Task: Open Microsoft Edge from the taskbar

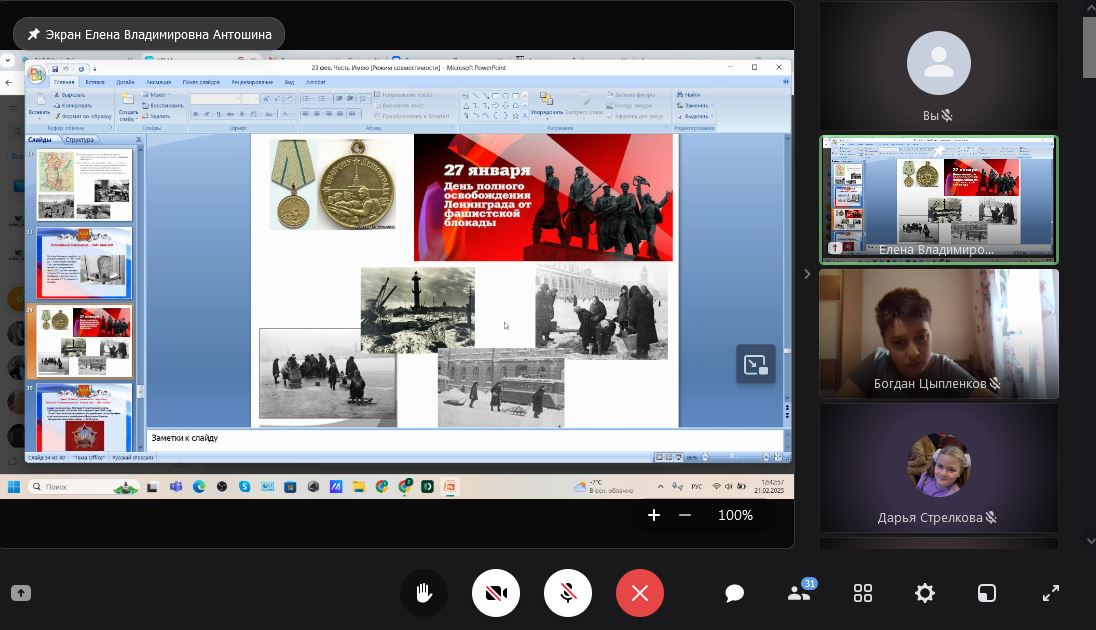Action: point(199,487)
